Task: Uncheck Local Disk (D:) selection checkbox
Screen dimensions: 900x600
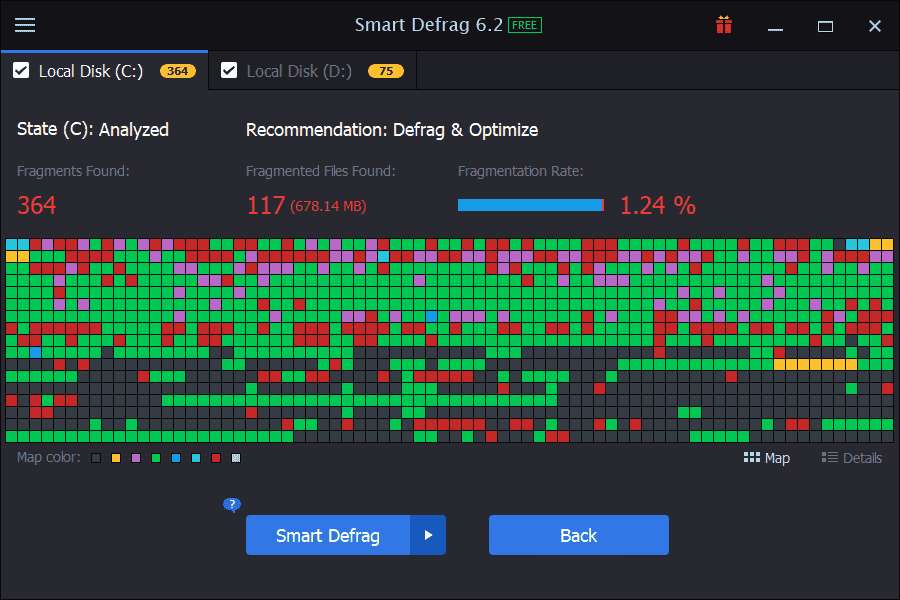Action: tap(229, 71)
